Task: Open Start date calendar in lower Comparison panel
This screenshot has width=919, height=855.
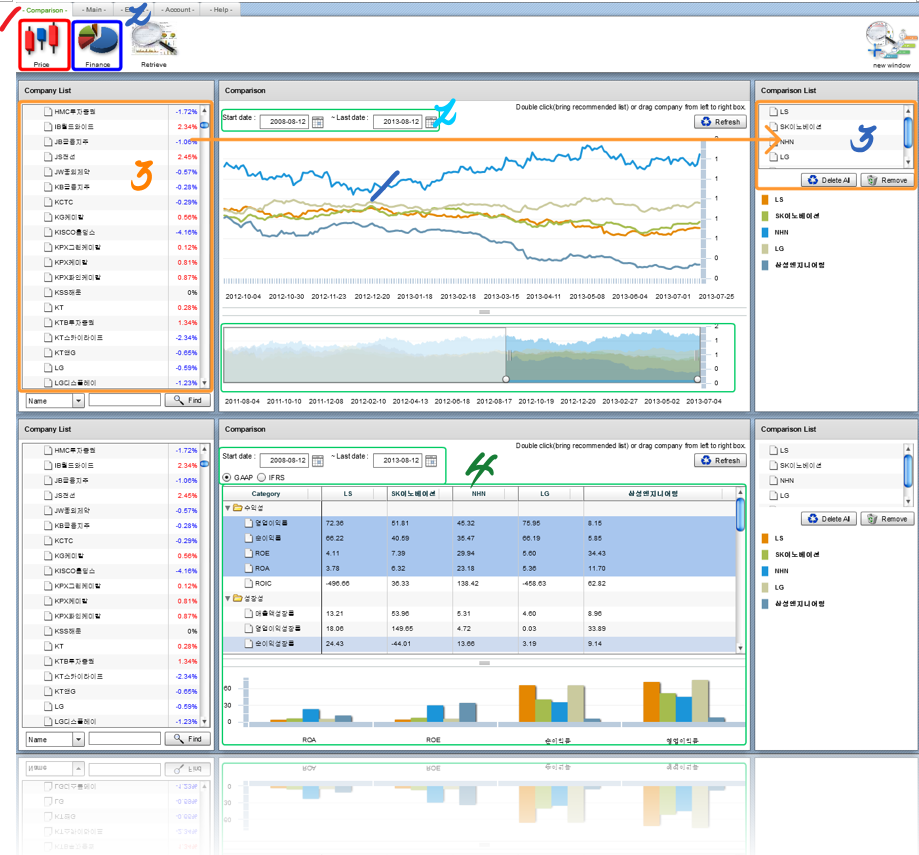Action: 318,461
